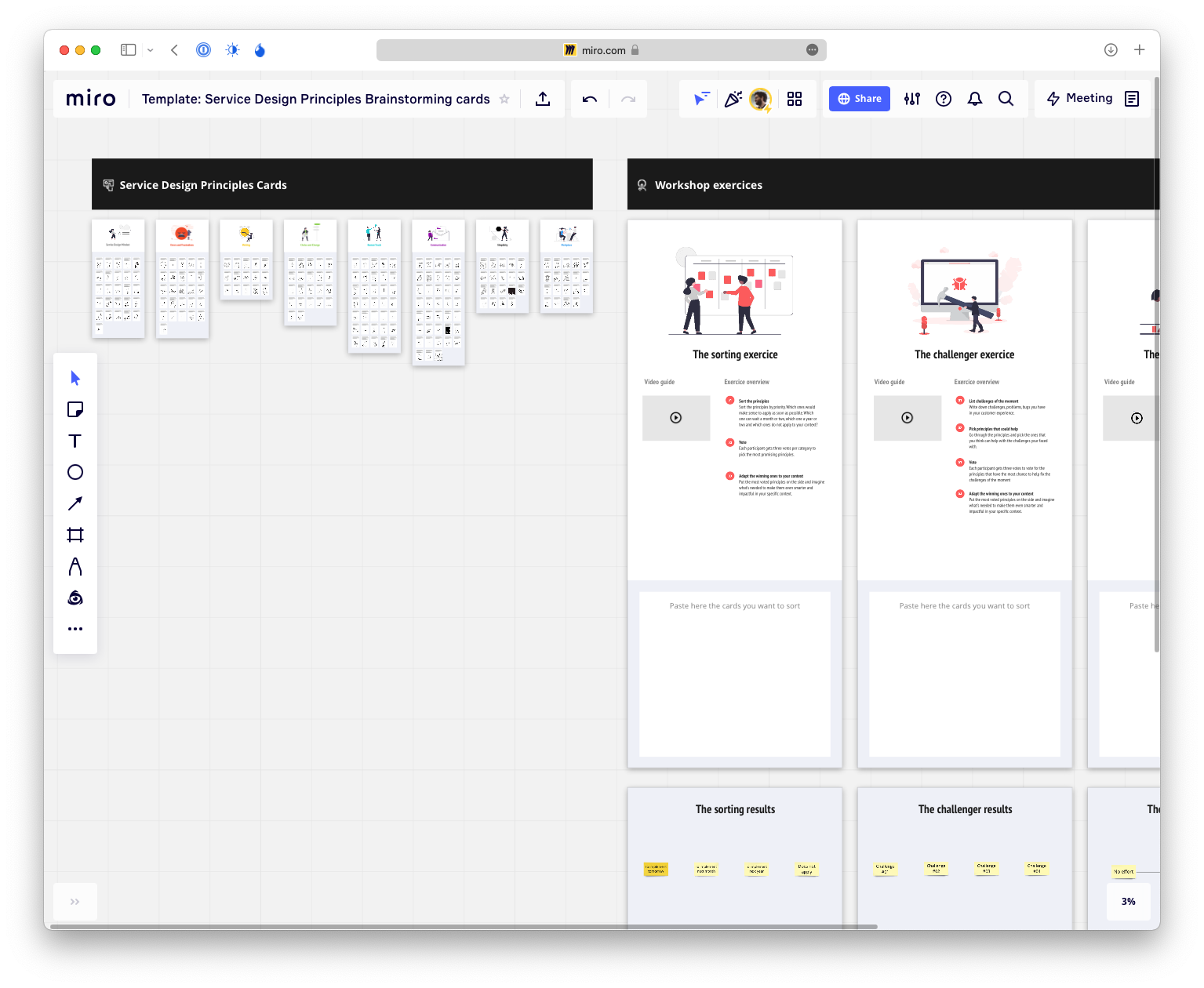Pick the connection line arrow tool

[x=75, y=503]
